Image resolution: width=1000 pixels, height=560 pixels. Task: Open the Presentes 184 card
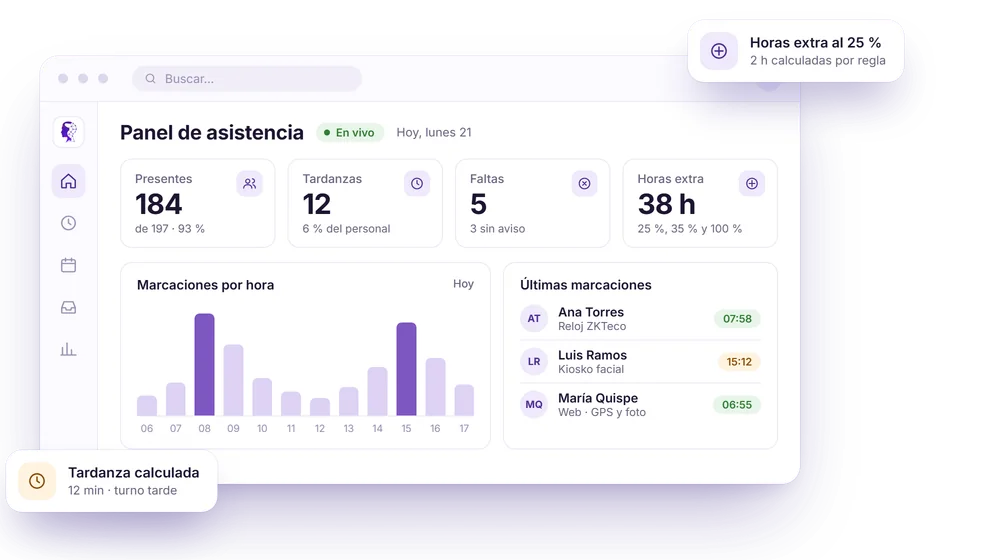198,203
